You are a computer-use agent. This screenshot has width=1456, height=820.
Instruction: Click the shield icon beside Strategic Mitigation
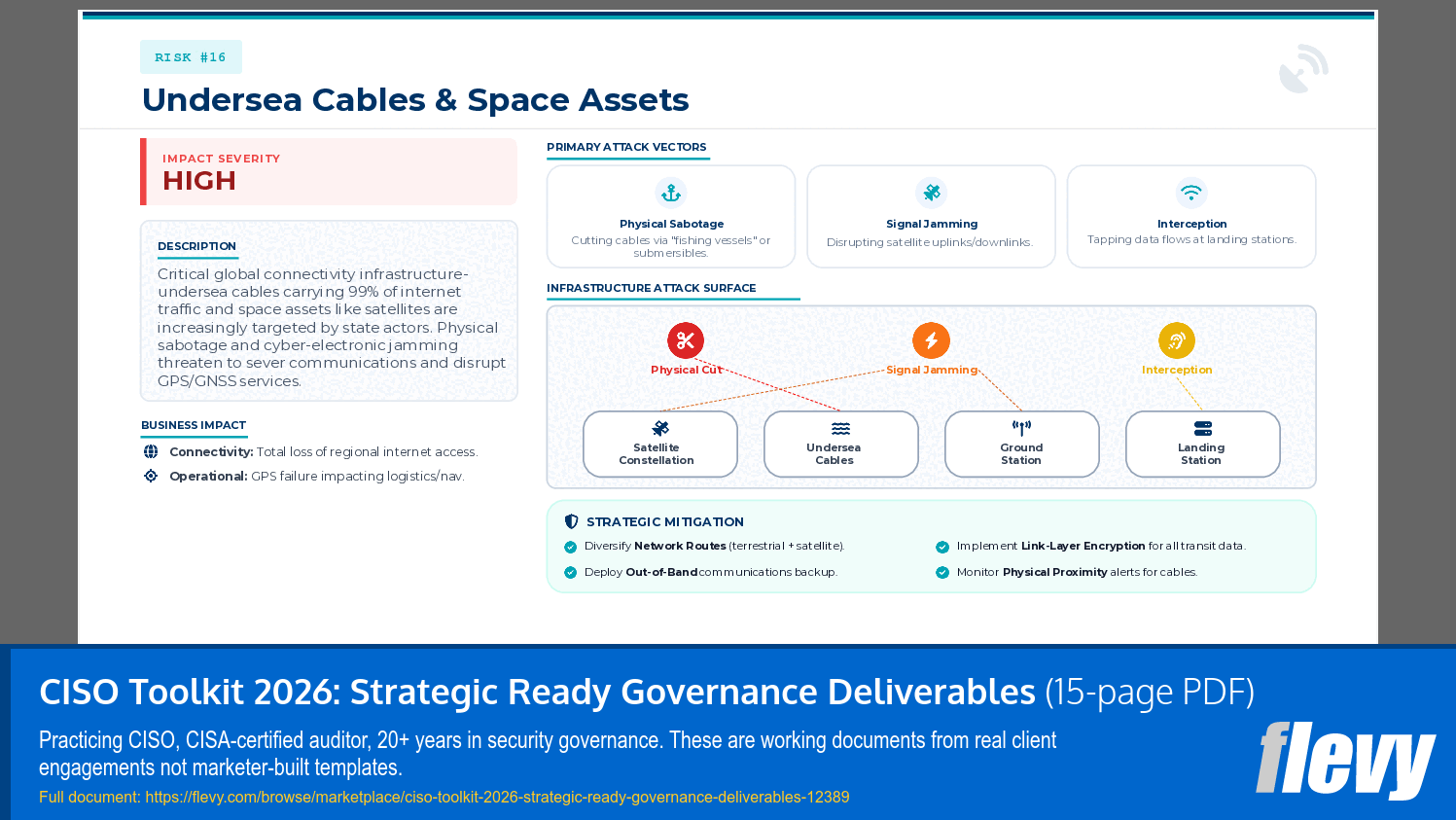click(572, 521)
